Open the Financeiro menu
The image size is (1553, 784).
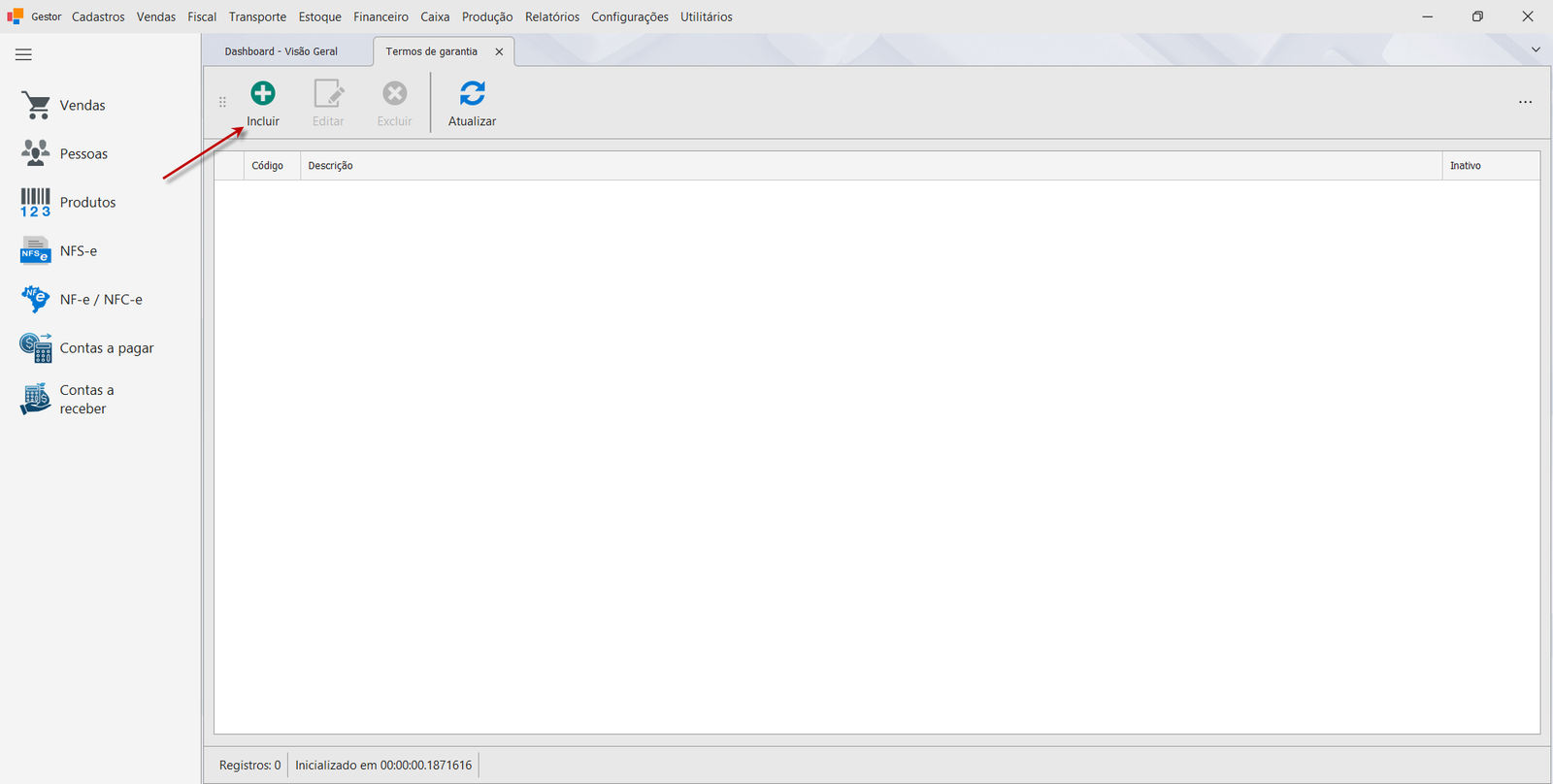380,16
